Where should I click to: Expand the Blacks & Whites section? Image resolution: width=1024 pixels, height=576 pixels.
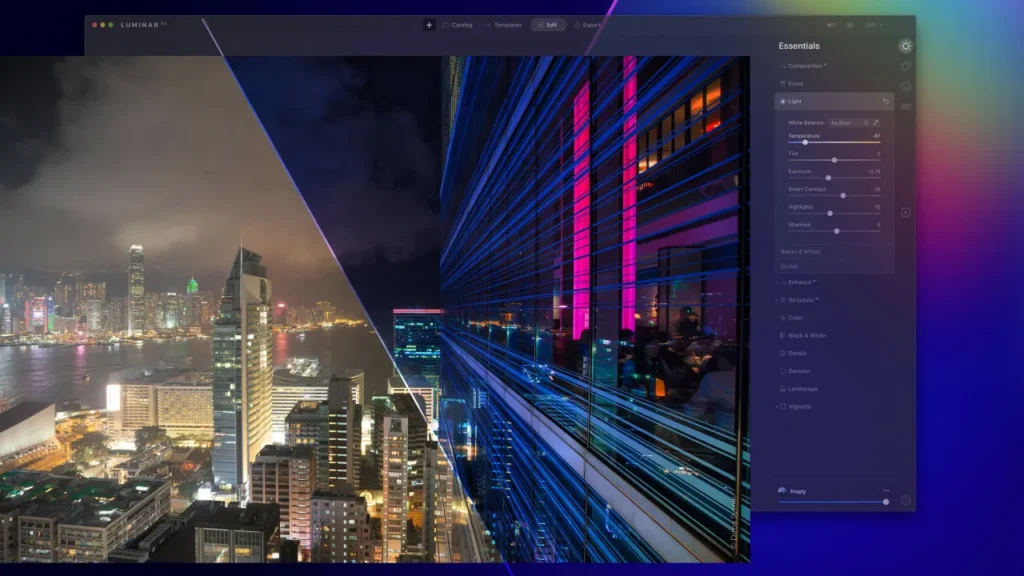(x=801, y=252)
